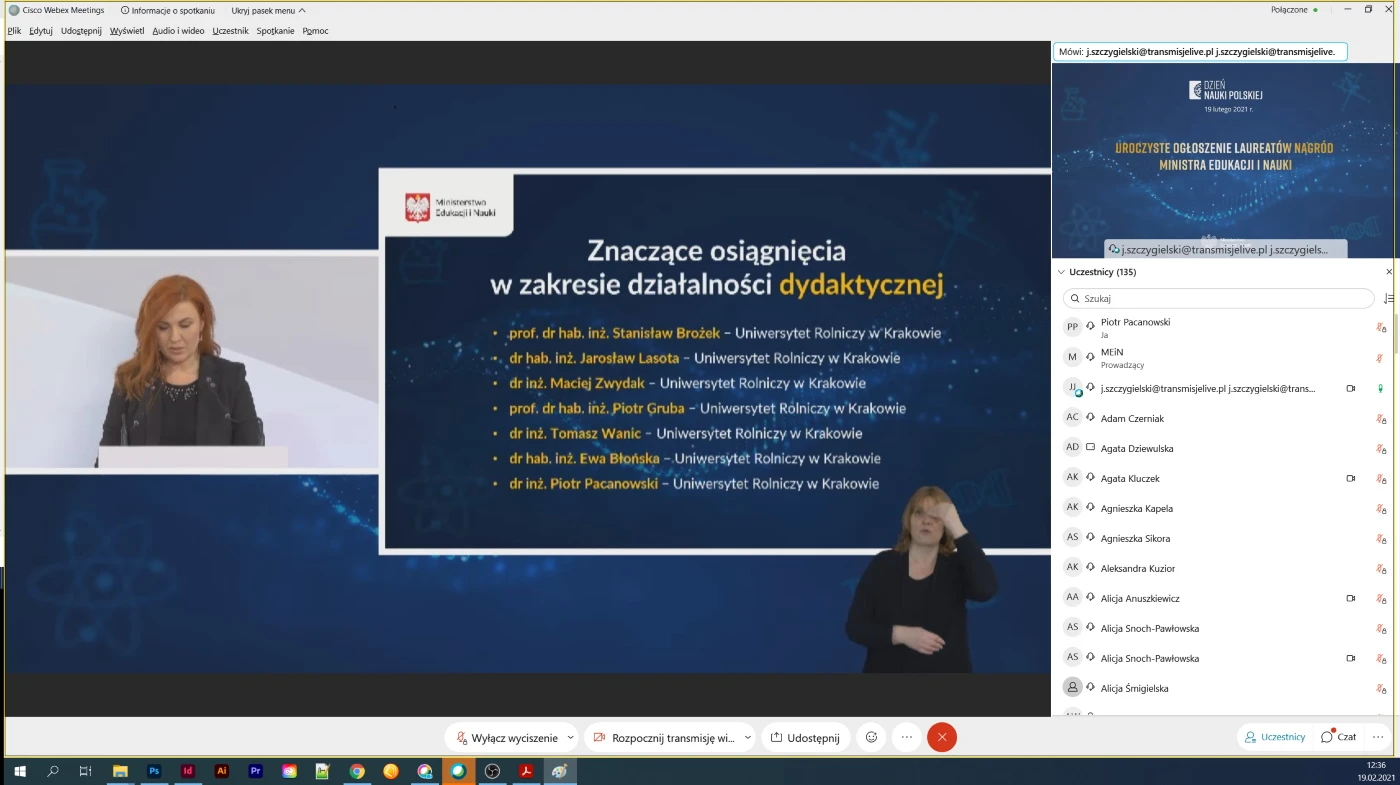Open Photoshop from the taskbar
Viewport: 1400px width, 785px height.
pyautogui.click(x=154, y=771)
